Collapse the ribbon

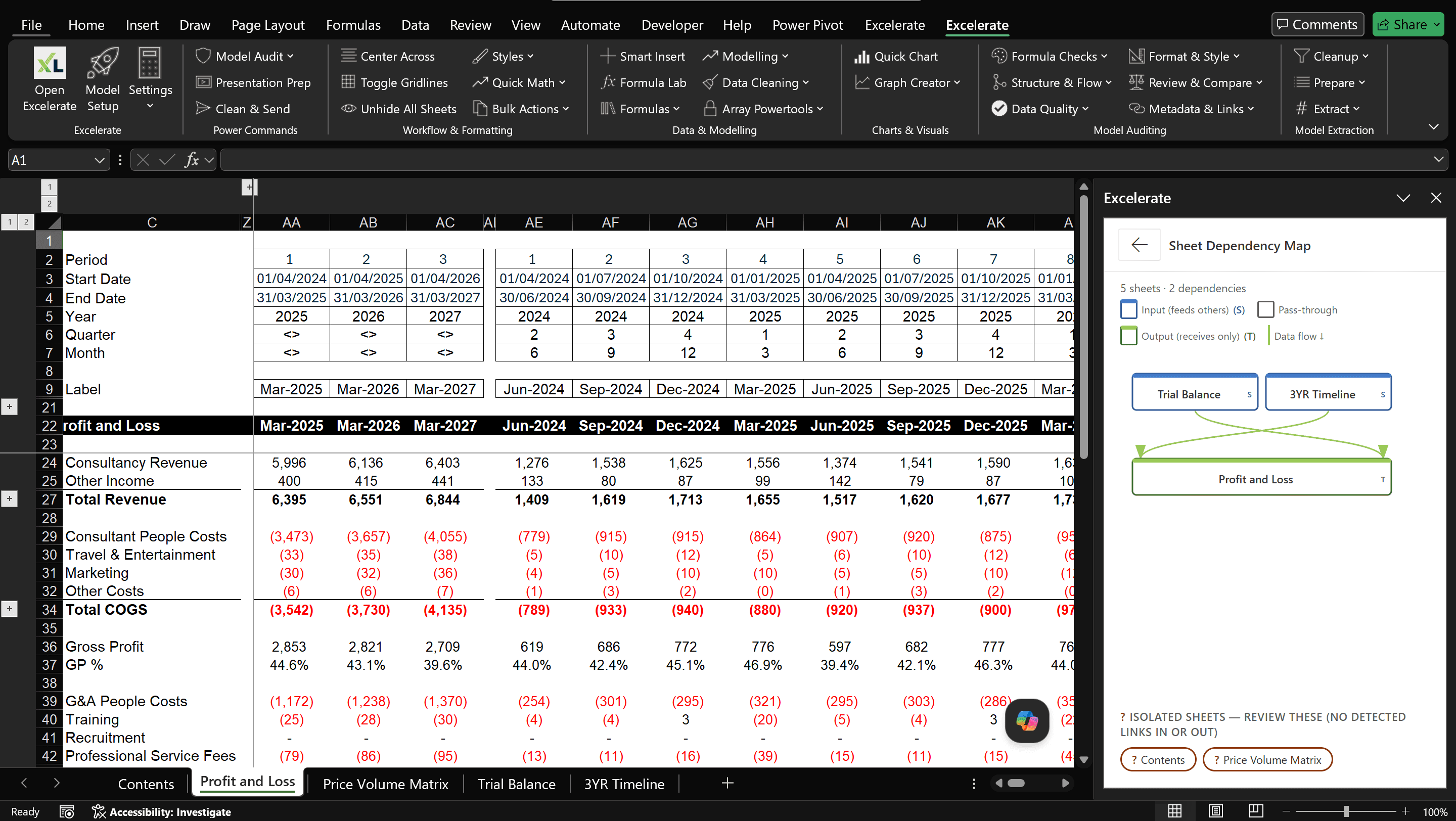pos(1434,126)
